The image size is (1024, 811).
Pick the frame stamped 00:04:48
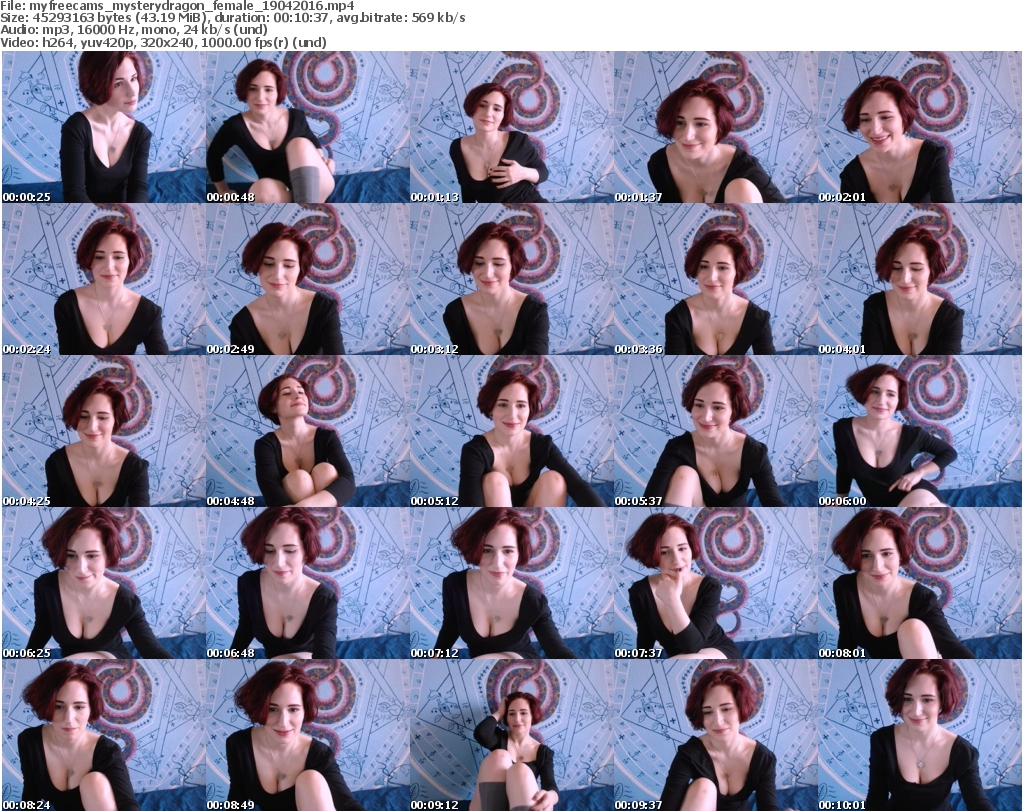[308, 432]
